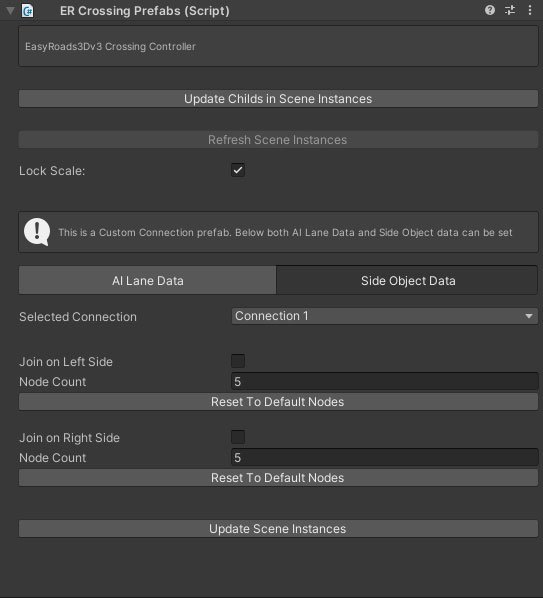Switch to the Side Object Data tab
The width and height of the screenshot is (543, 598).
tap(407, 281)
